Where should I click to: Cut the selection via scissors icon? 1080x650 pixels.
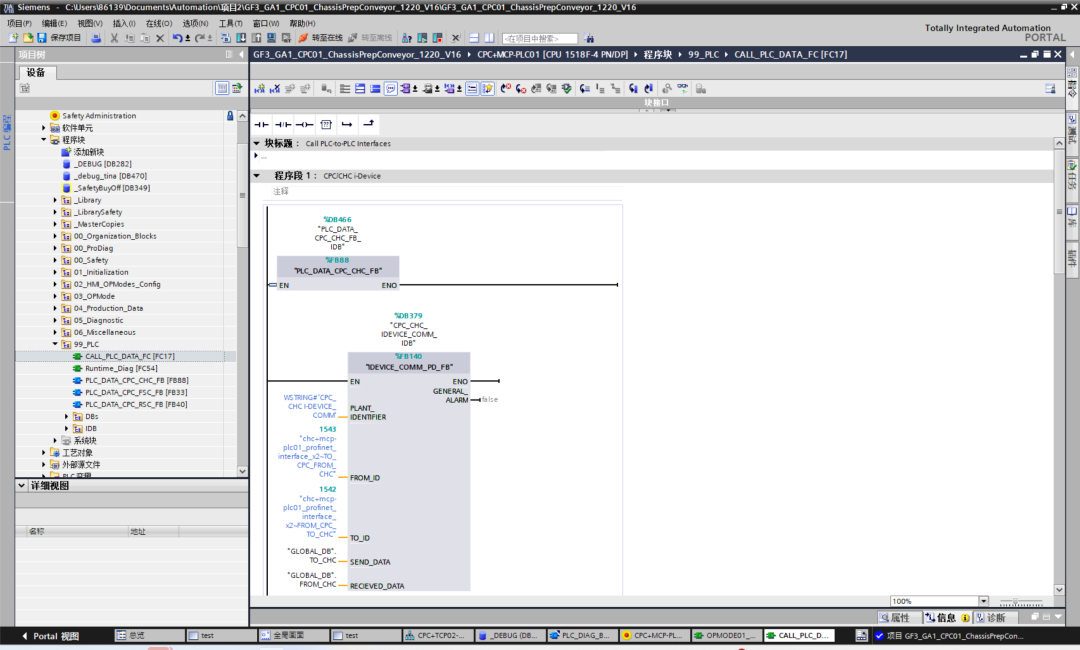[114, 38]
